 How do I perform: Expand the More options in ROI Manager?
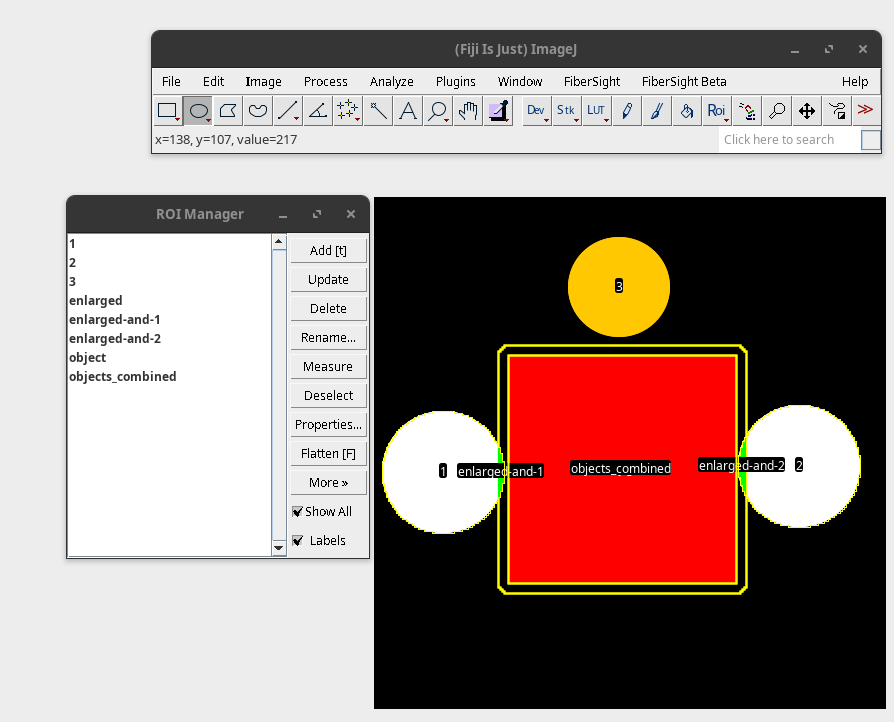(328, 482)
